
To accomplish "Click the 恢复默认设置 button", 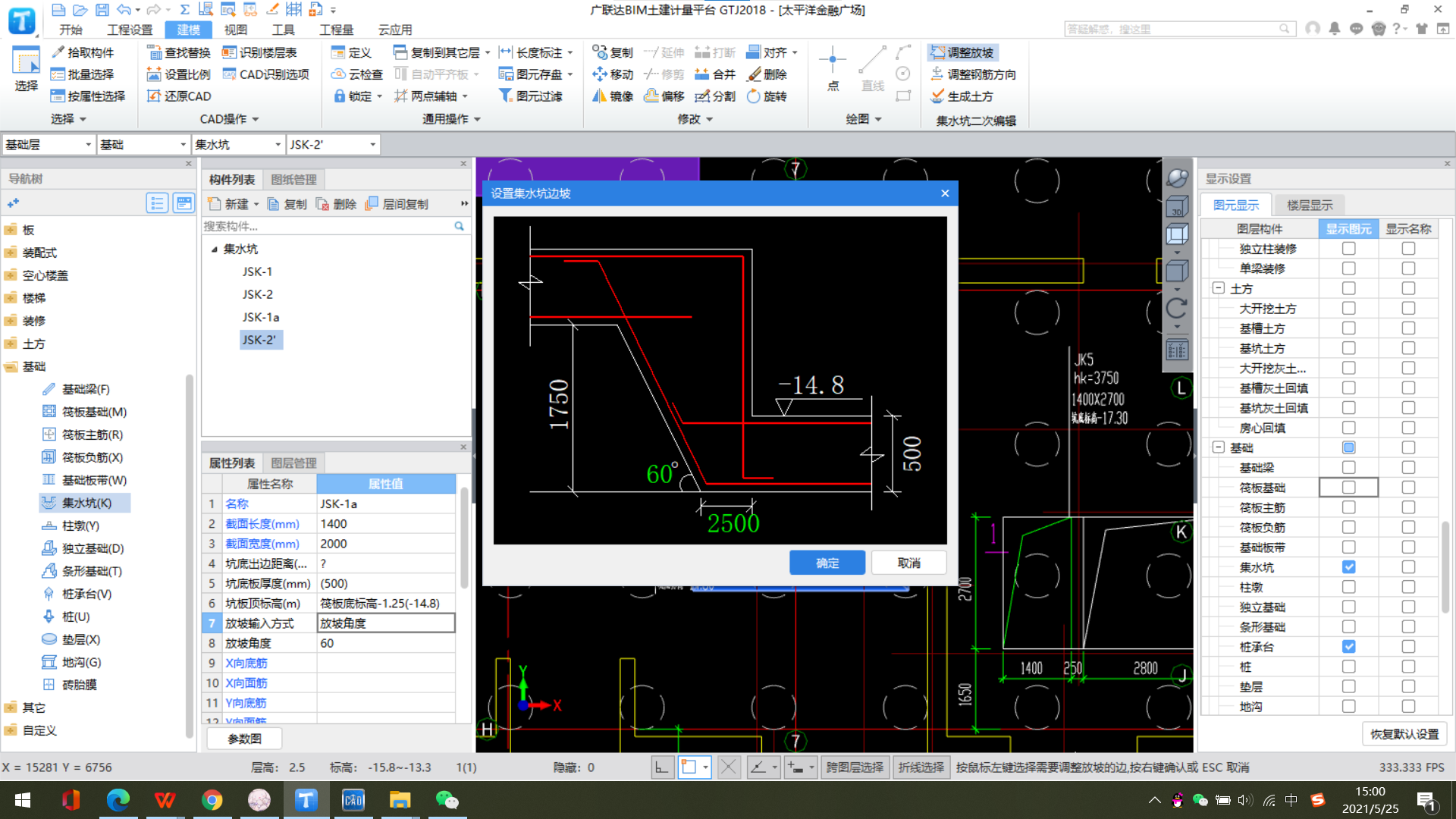I will 1404,734.
